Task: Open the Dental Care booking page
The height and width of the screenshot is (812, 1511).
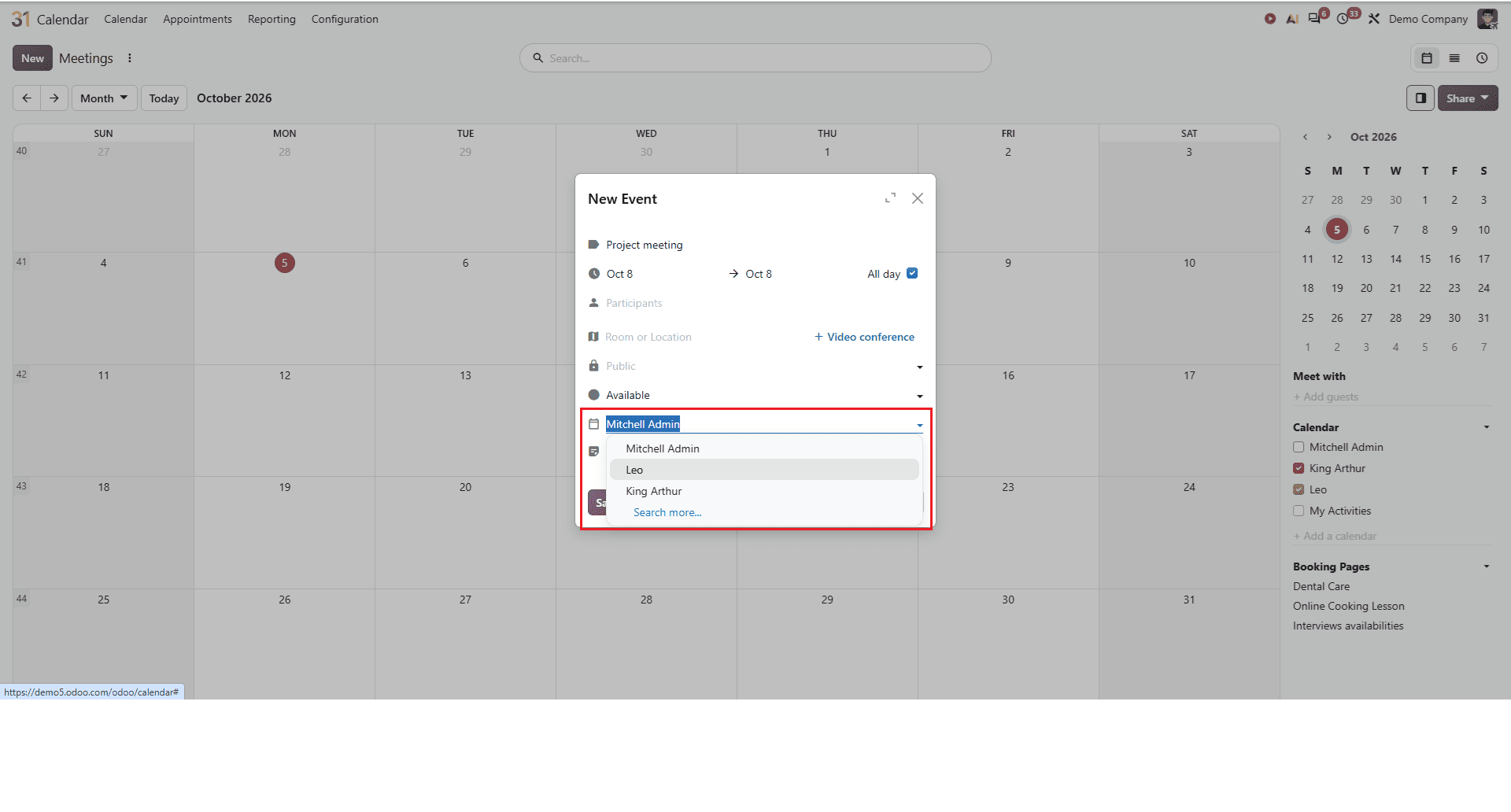Action: pyautogui.click(x=1321, y=586)
